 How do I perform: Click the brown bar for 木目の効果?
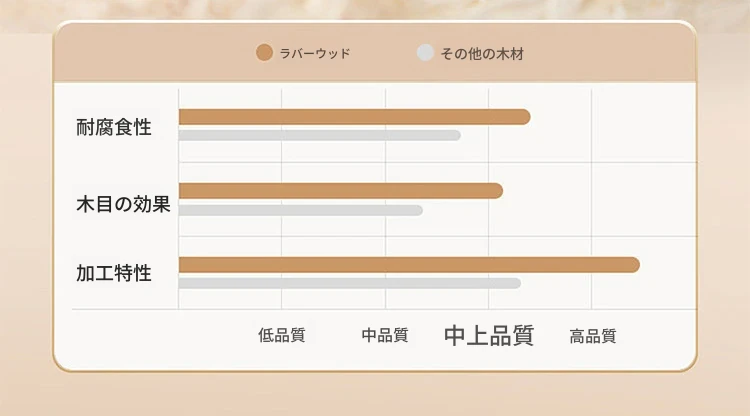[341, 191]
